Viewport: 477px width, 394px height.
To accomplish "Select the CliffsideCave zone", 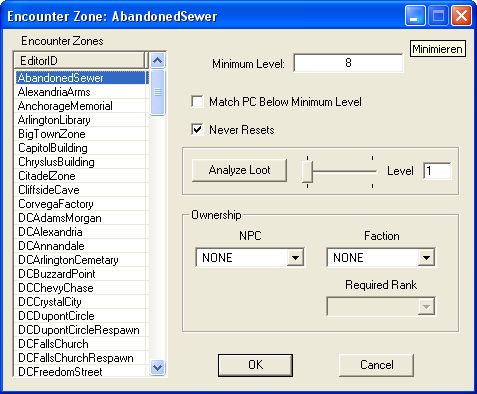I will [x=81, y=190].
